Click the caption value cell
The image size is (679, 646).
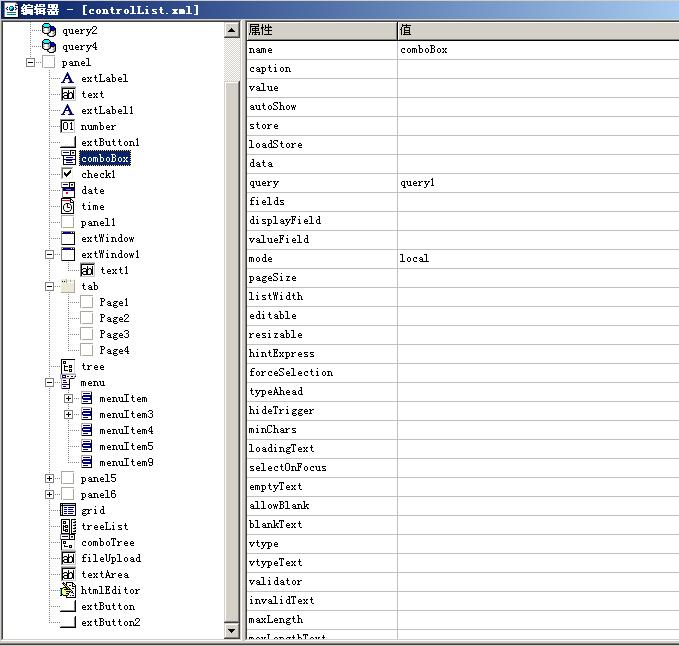[538, 69]
